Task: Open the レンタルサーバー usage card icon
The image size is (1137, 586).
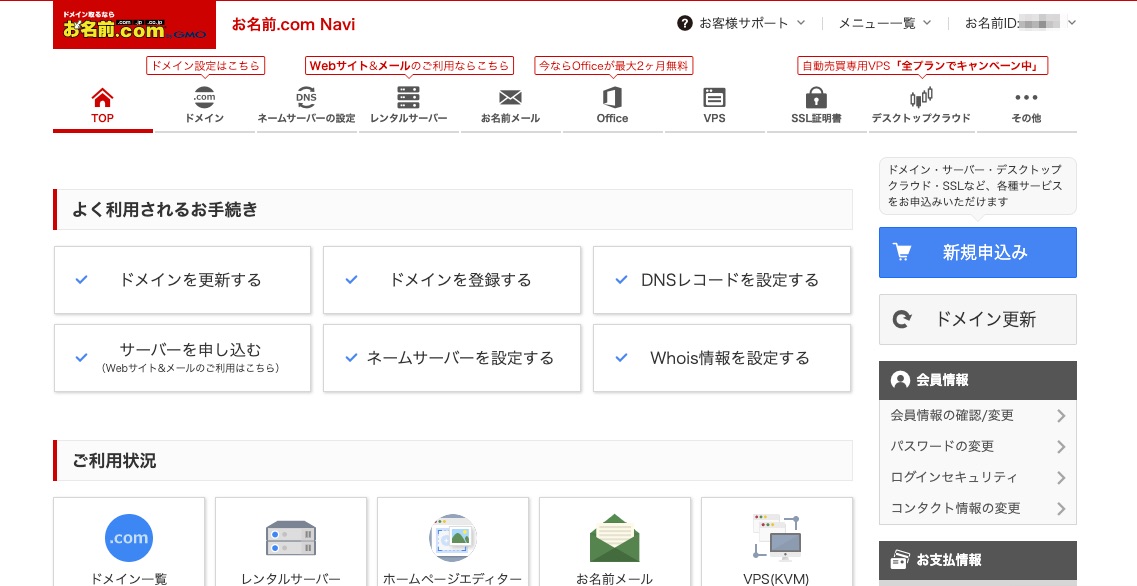Action: (x=291, y=538)
